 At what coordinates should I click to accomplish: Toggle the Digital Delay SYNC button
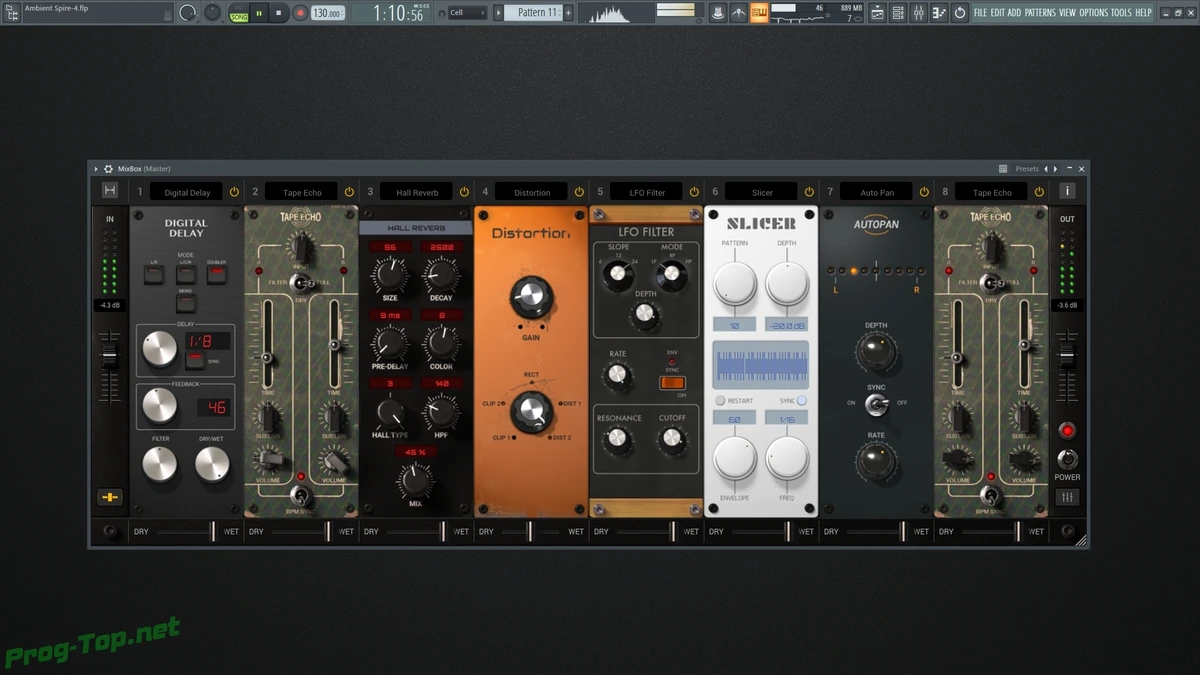click(195, 360)
